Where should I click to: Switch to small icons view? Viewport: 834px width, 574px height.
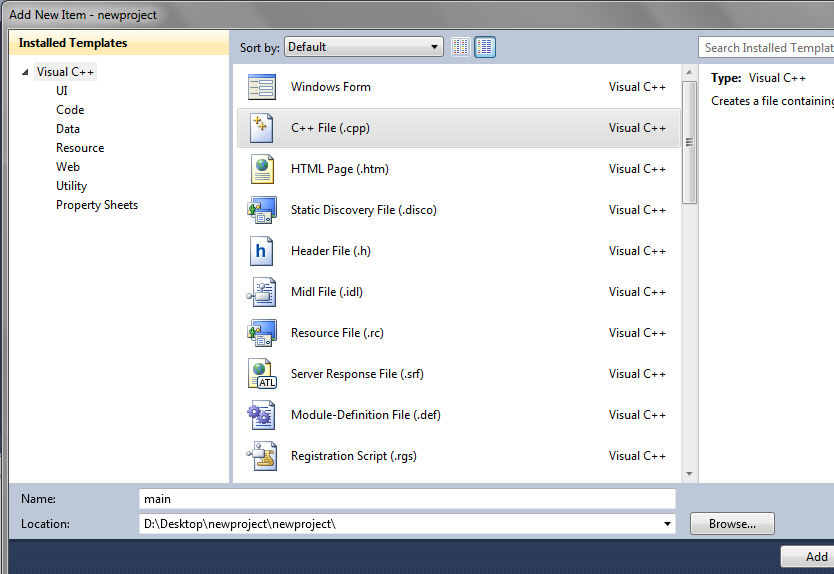tap(461, 47)
